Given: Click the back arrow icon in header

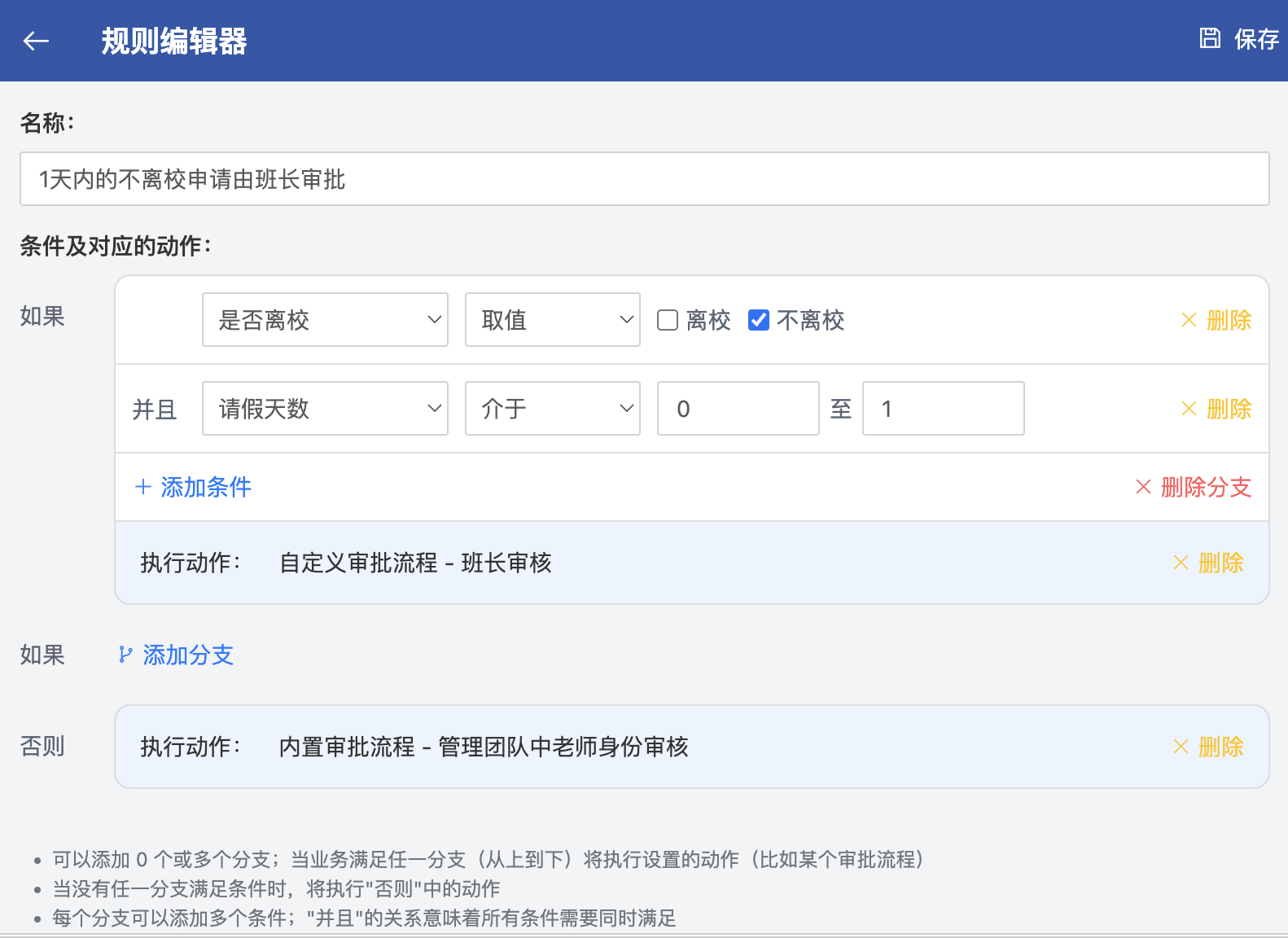Looking at the screenshot, I should (x=36, y=41).
